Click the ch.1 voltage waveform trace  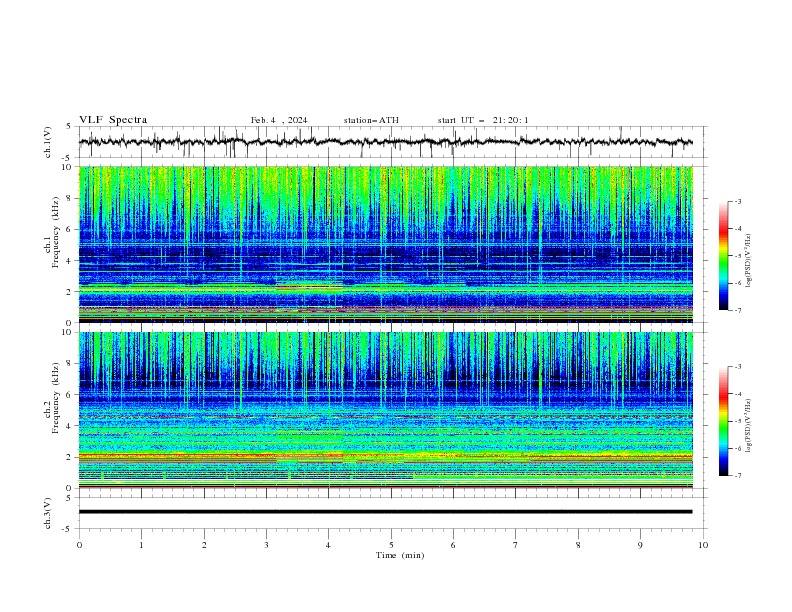[385, 142]
